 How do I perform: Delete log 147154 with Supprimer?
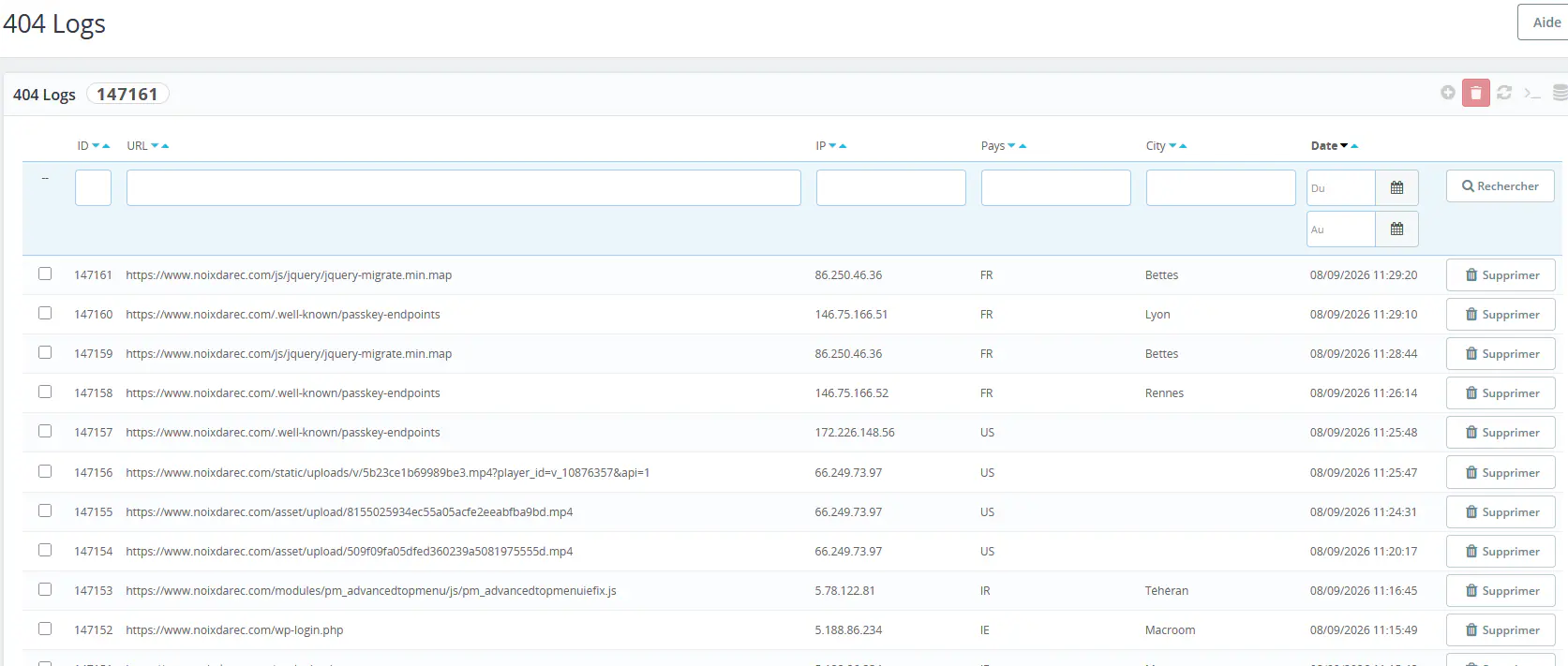point(1501,552)
